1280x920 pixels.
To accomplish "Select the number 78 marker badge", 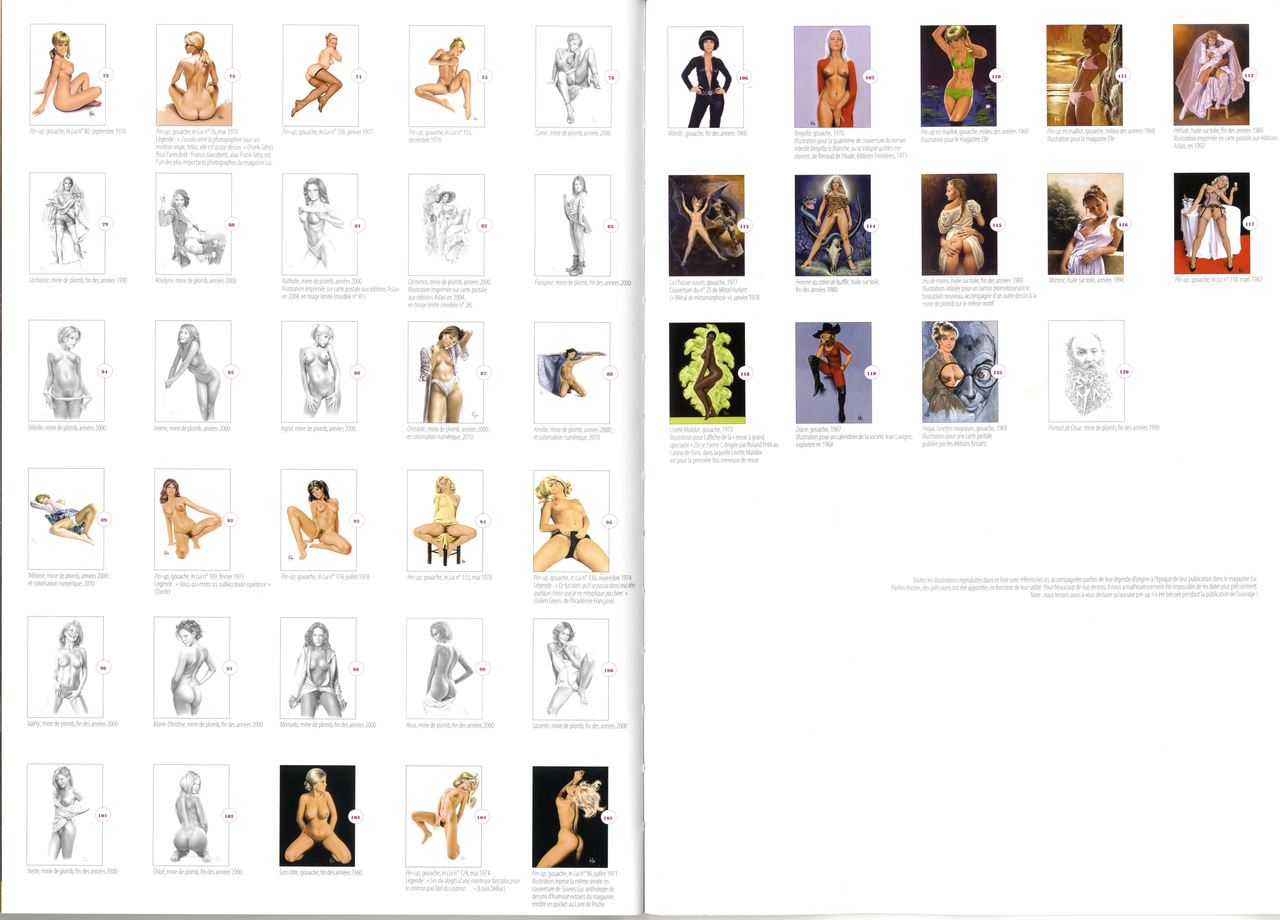I will 610,78.
